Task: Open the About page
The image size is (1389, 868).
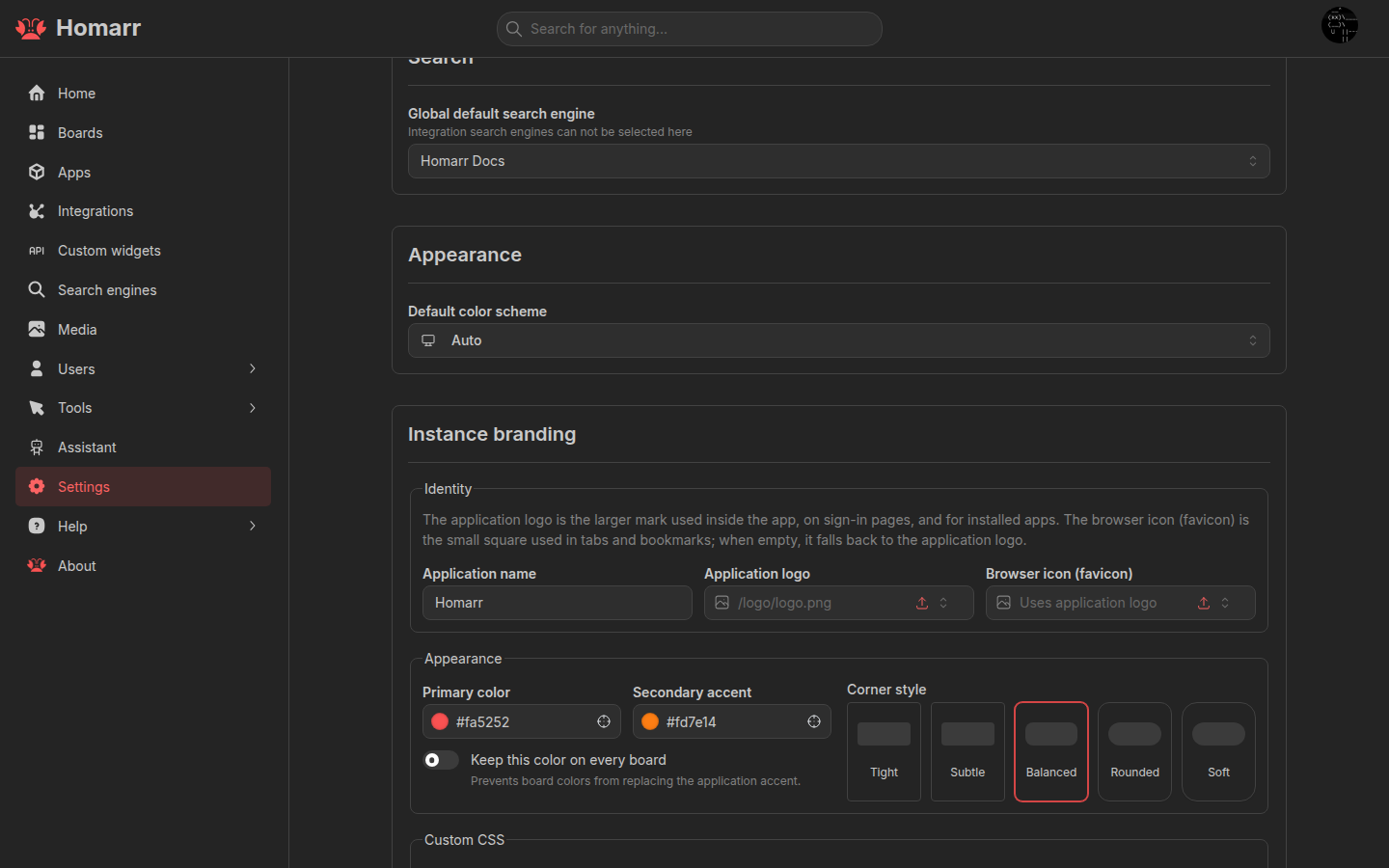Action: [143, 565]
